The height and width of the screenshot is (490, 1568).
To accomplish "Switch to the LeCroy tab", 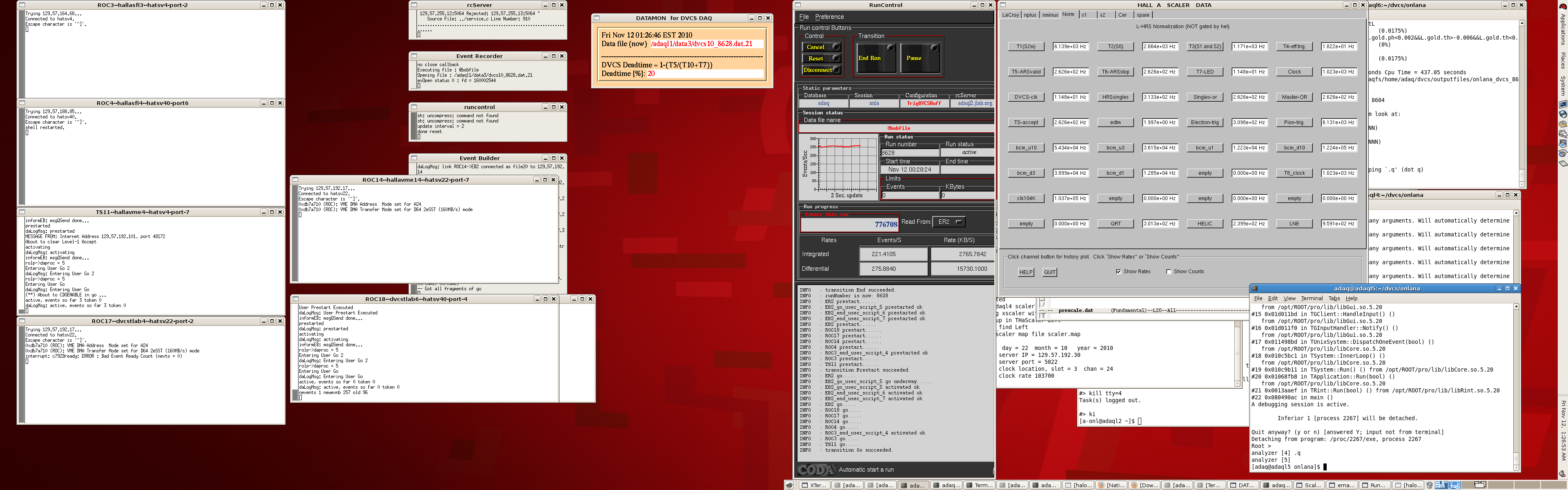I will [1011, 15].
